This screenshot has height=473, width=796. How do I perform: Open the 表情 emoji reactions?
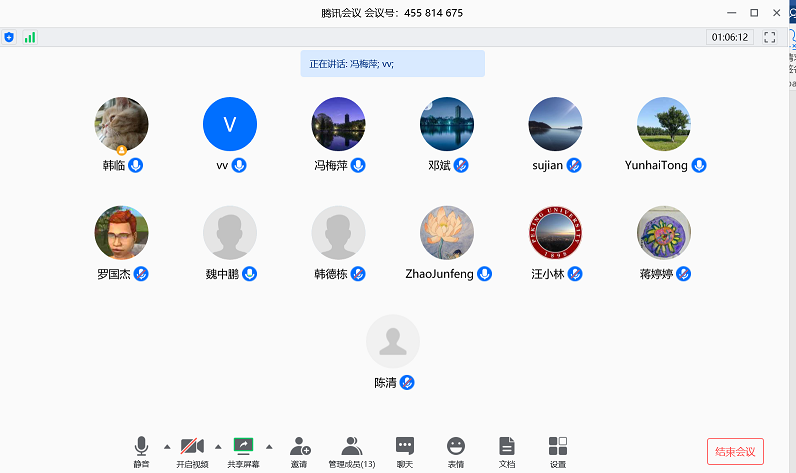click(x=456, y=446)
